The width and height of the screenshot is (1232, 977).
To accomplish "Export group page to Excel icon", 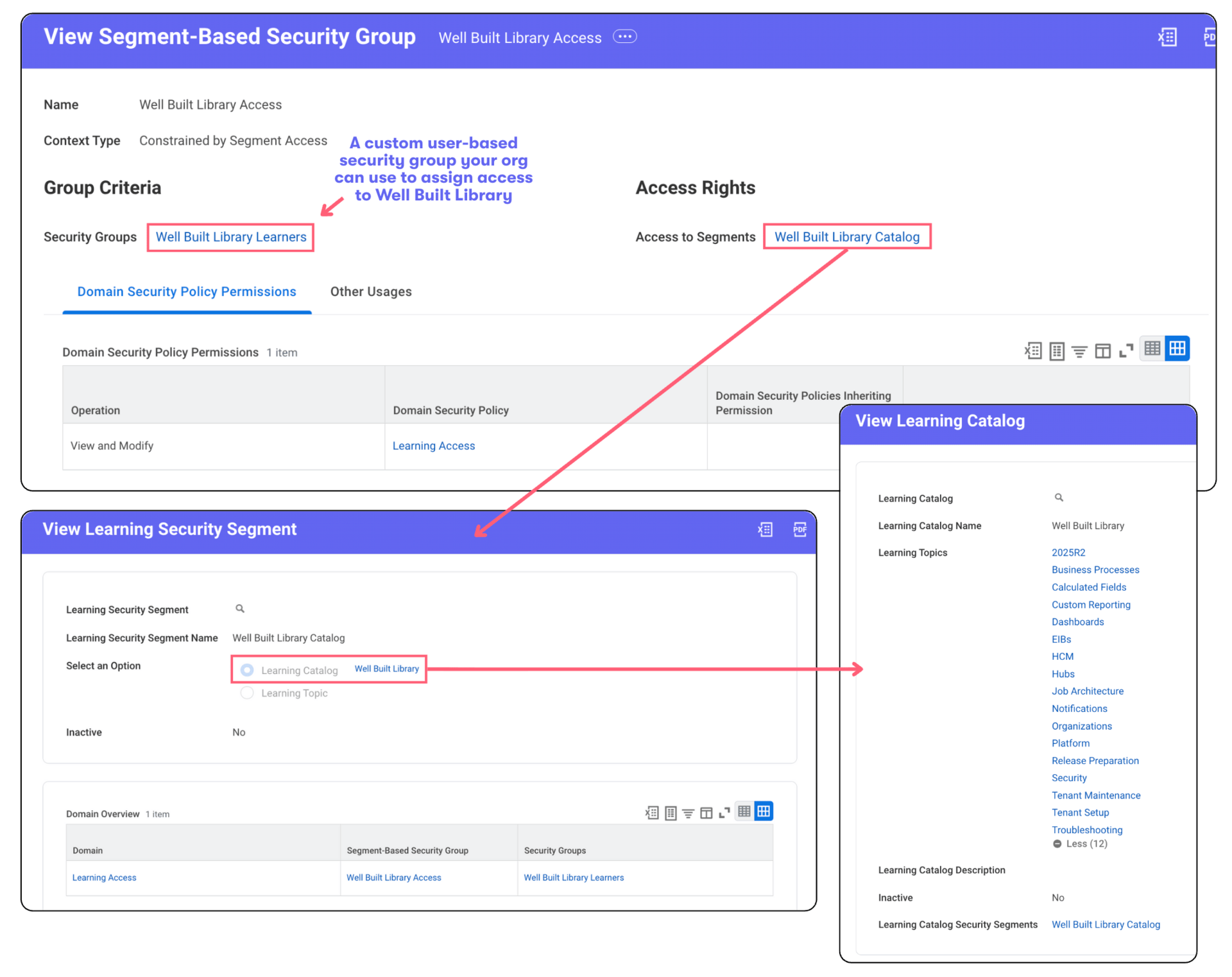I will pos(1167,37).
